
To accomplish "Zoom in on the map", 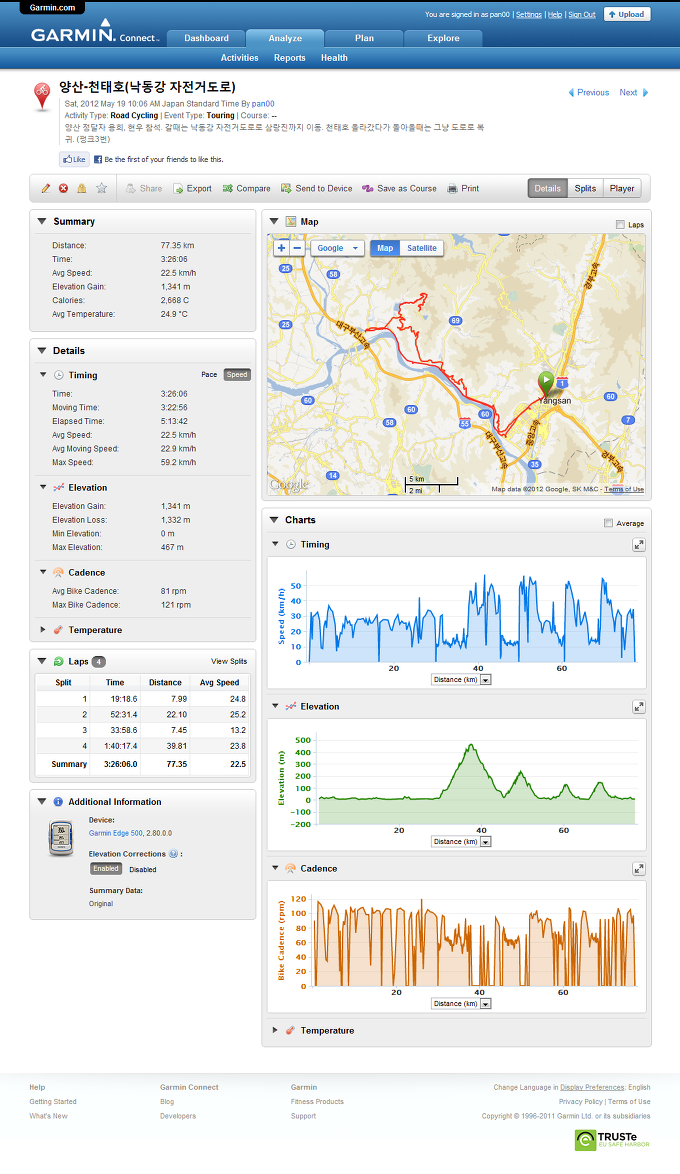I will coord(282,248).
